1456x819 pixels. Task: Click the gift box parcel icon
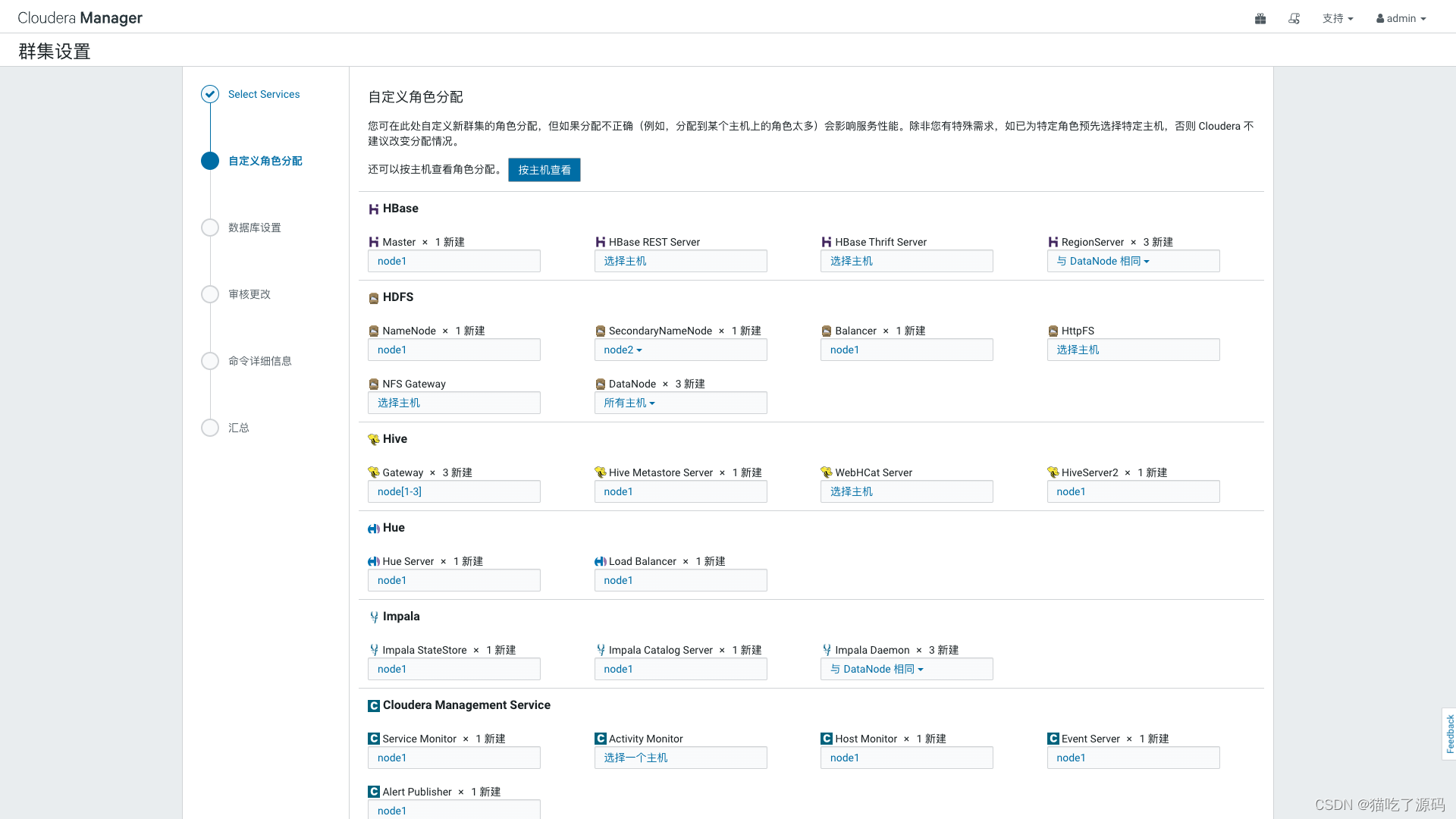click(1260, 18)
